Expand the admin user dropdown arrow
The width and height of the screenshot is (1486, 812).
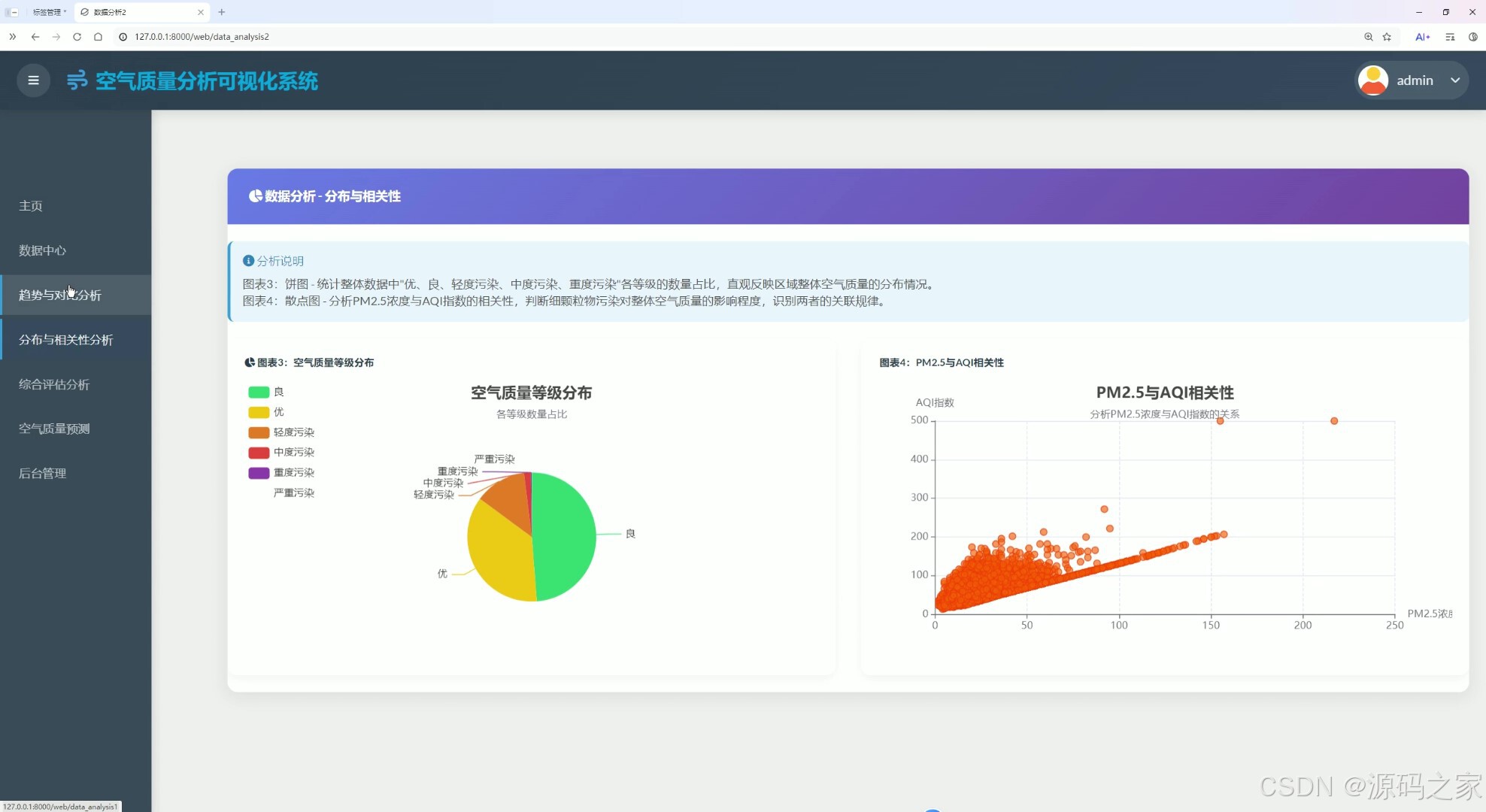(x=1455, y=80)
